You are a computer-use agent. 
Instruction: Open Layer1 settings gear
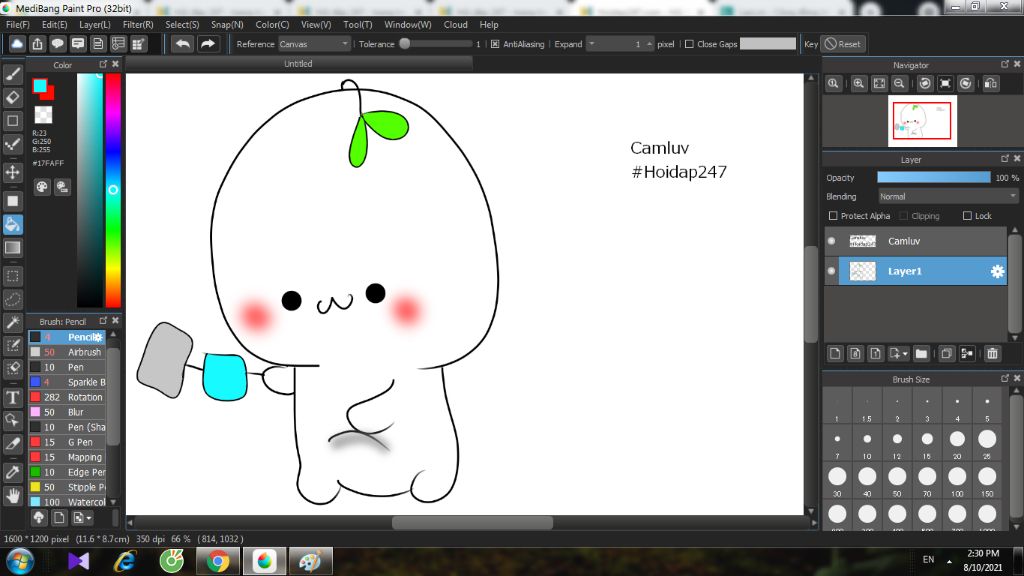point(997,271)
